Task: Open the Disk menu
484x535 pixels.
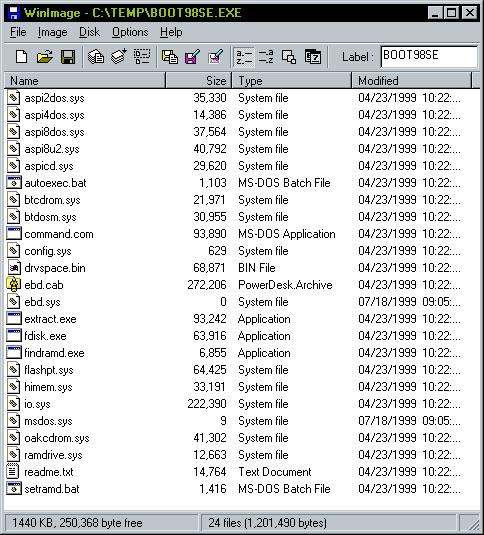Action: [89, 32]
